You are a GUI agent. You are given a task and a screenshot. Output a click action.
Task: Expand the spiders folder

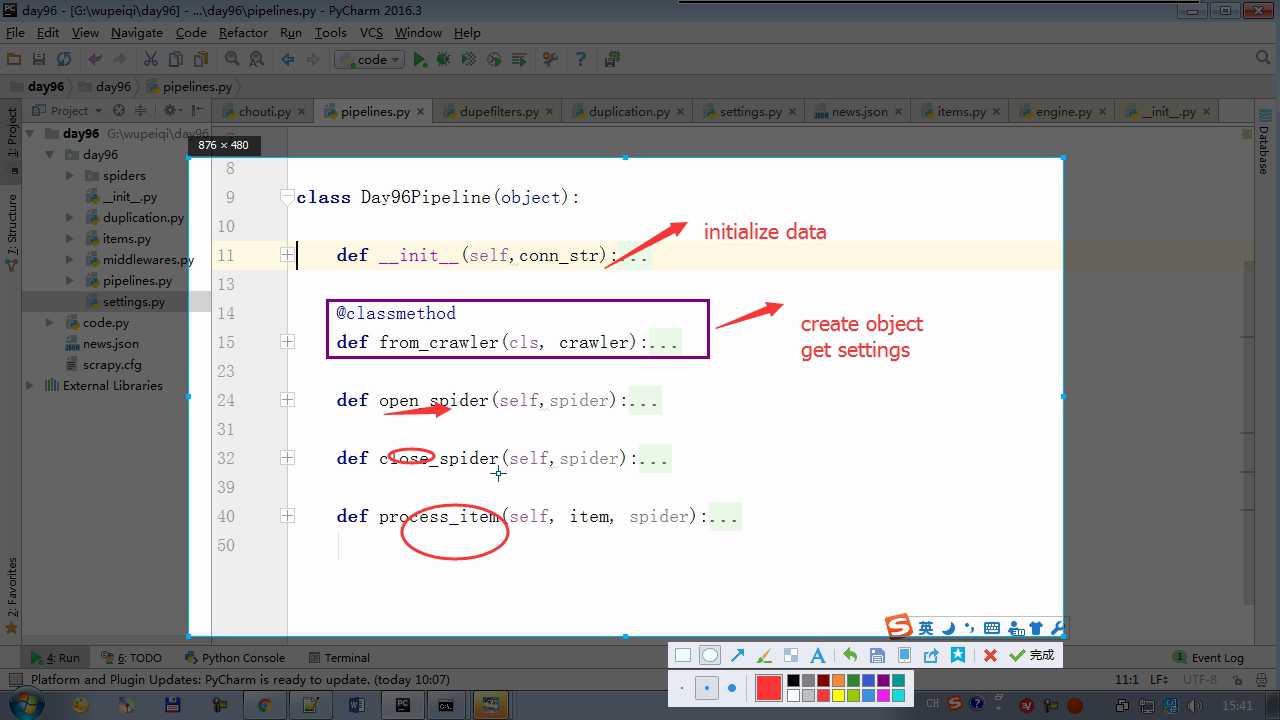(69, 175)
